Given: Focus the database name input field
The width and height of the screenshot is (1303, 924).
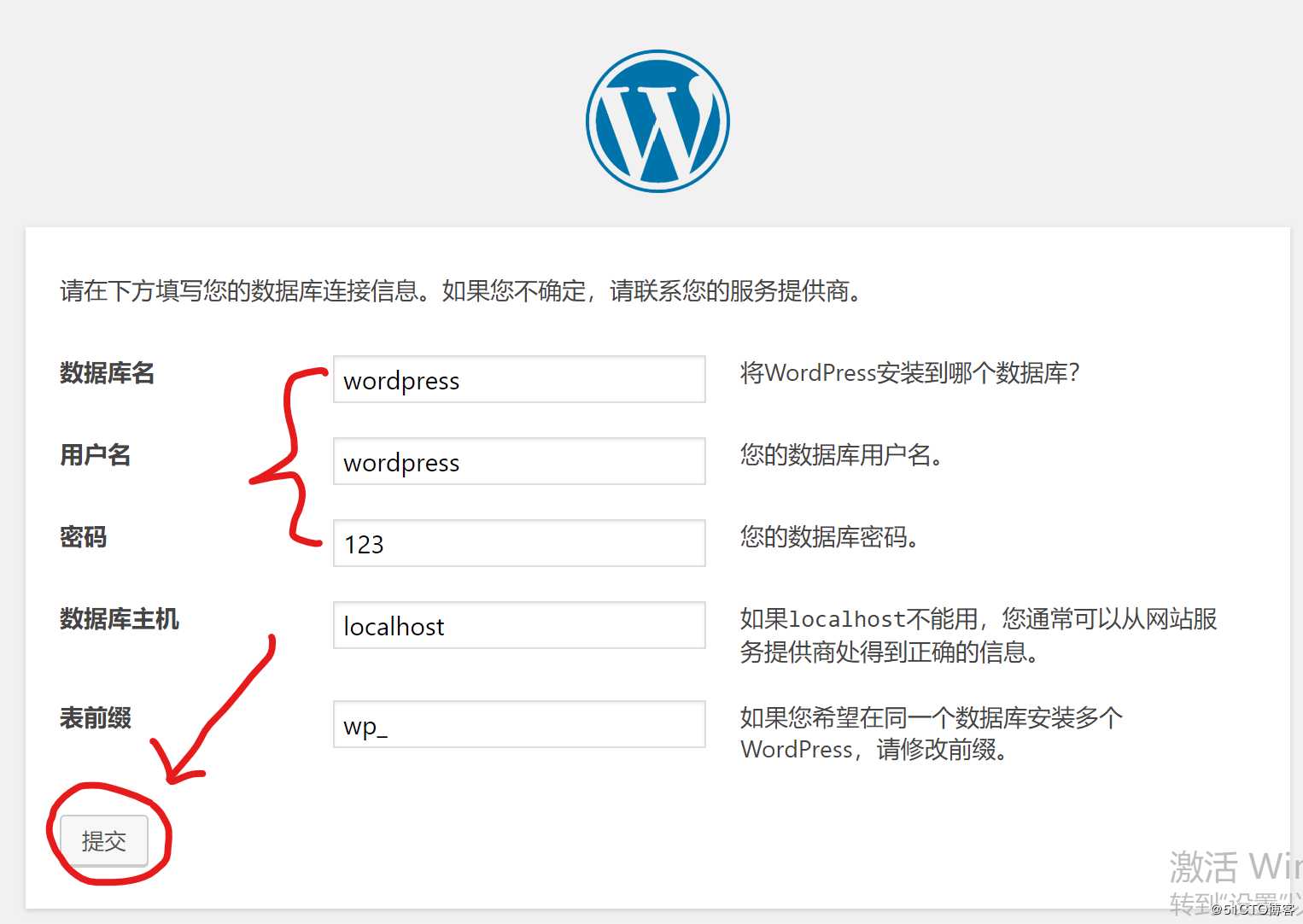Looking at the screenshot, I should (x=519, y=379).
